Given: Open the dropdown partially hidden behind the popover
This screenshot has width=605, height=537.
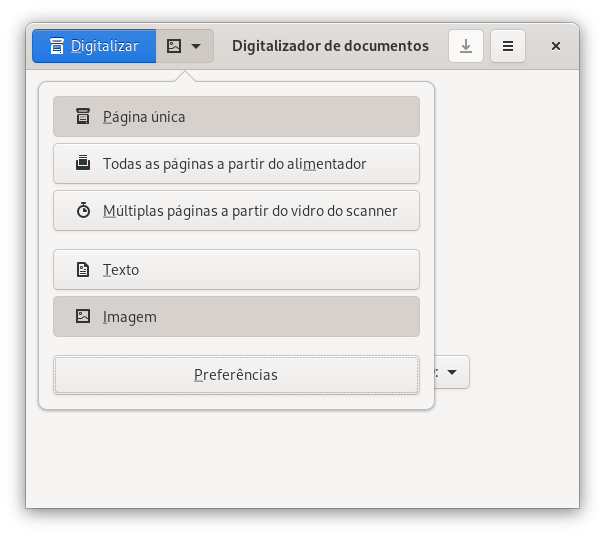Looking at the screenshot, I should pyautogui.click(x=453, y=373).
